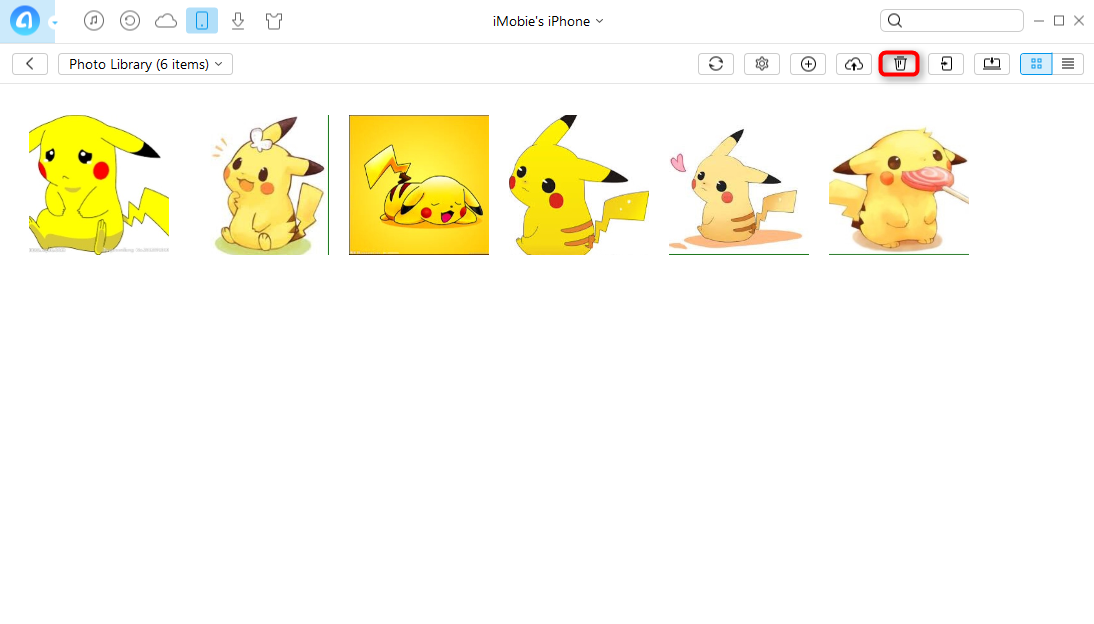Close the AnyTrans window
1094x624 pixels.
(1079, 21)
